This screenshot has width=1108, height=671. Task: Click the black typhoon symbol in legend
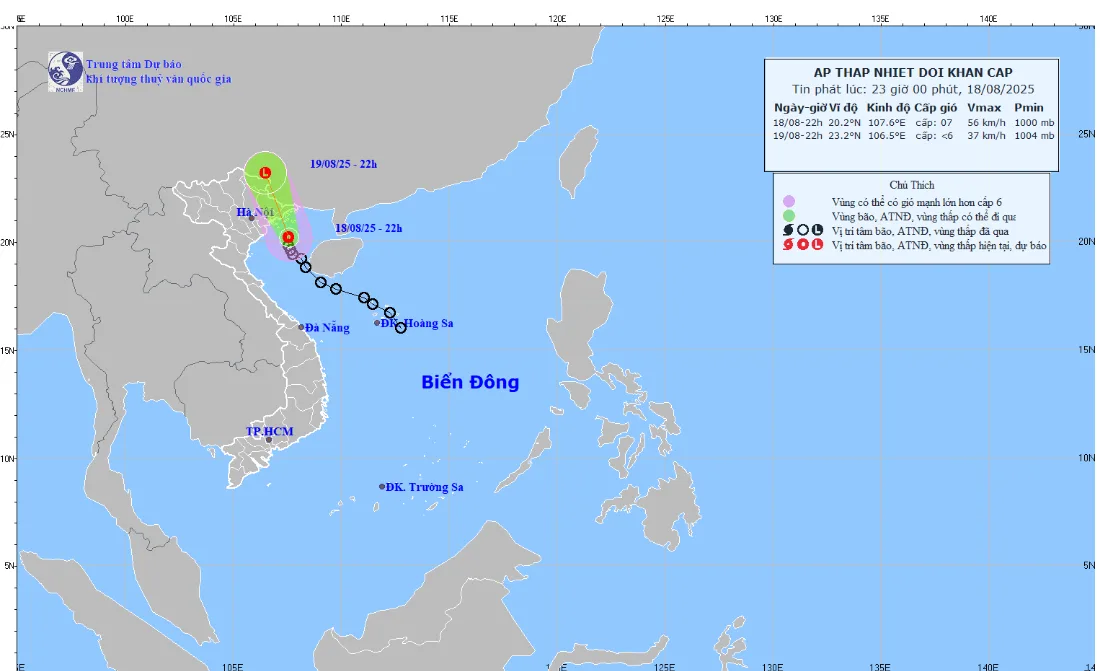coord(789,231)
